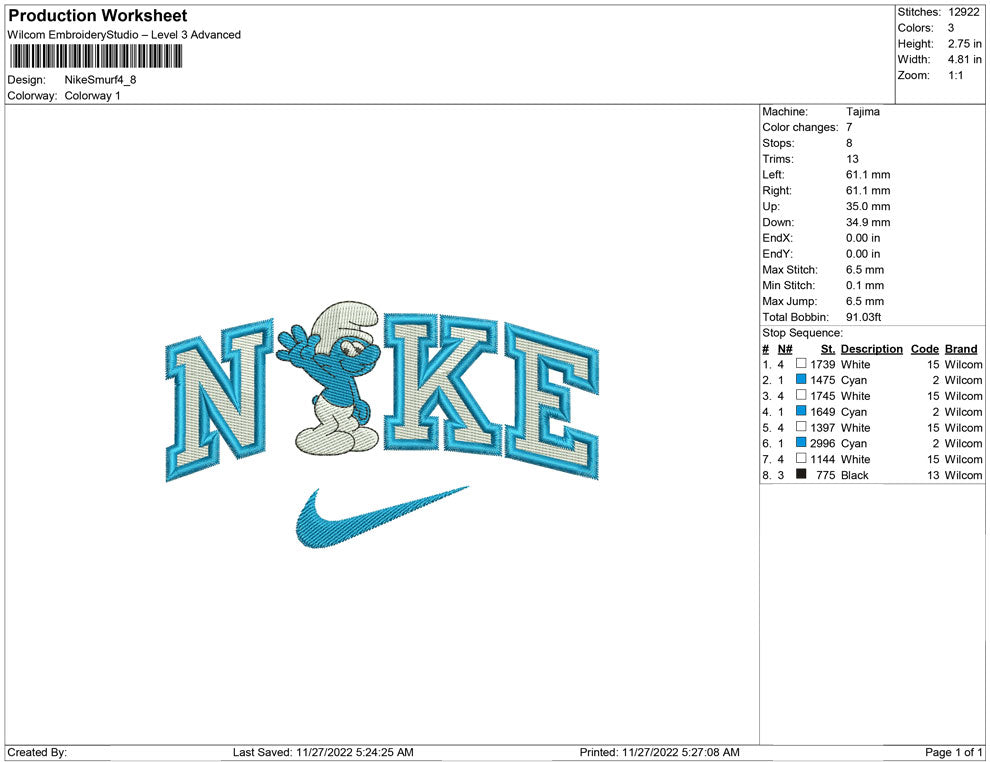Click the 'Trims:' label

click(778, 158)
